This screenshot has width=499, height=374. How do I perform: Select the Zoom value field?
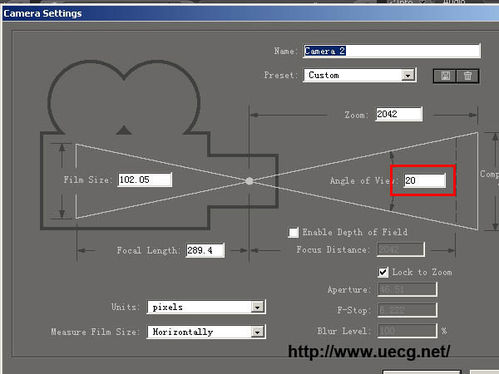(399, 114)
